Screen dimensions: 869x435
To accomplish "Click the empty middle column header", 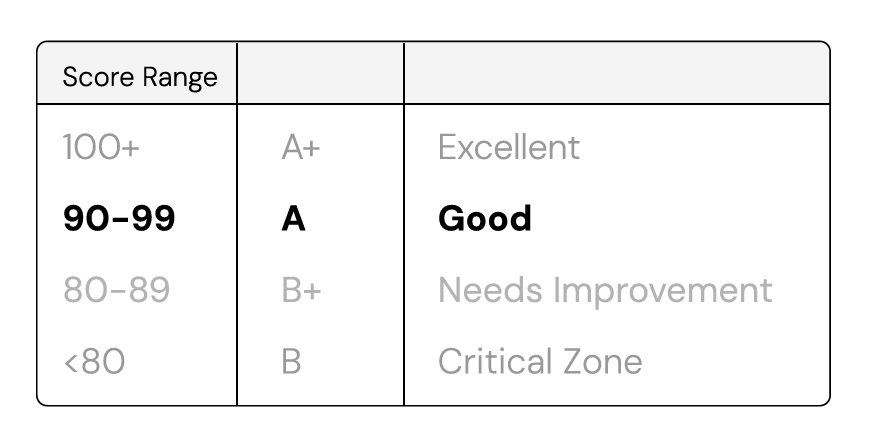I will [320, 73].
